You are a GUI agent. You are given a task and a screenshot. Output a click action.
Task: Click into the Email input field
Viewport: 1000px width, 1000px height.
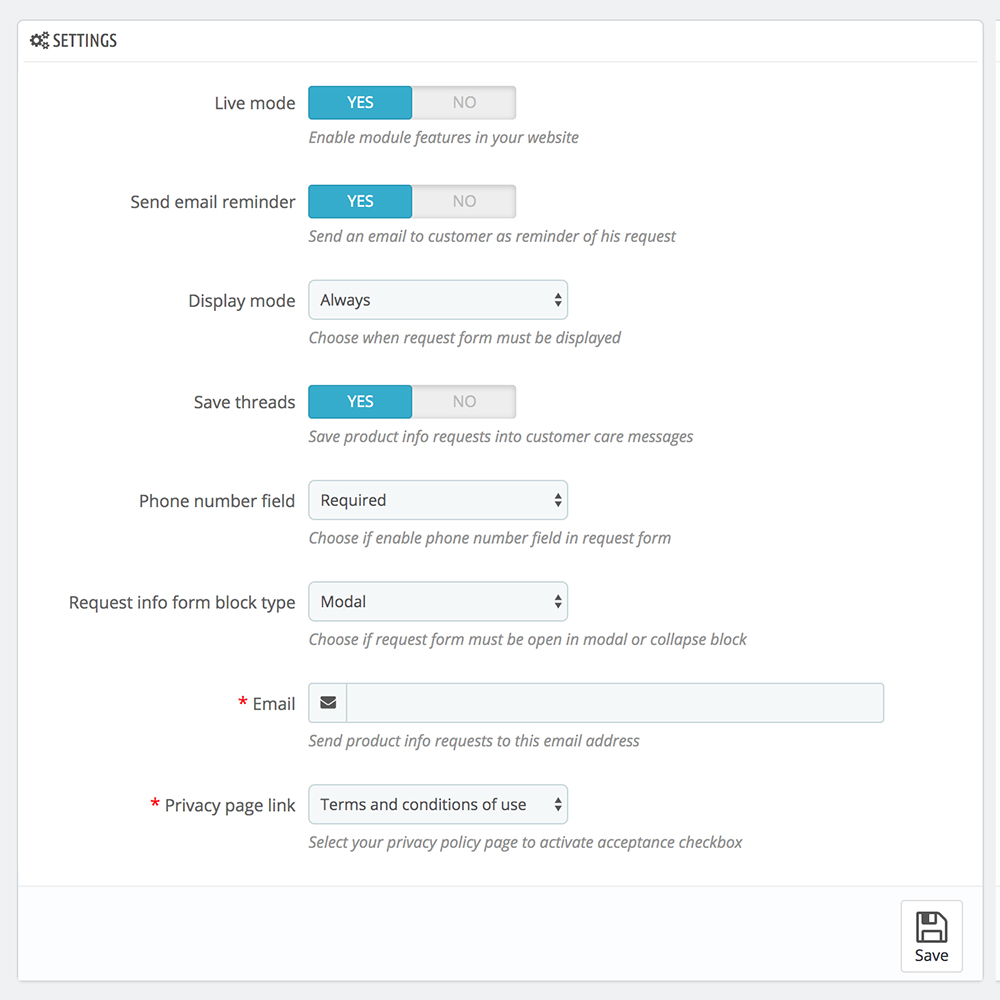pyautogui.click(x=614, y=703)
